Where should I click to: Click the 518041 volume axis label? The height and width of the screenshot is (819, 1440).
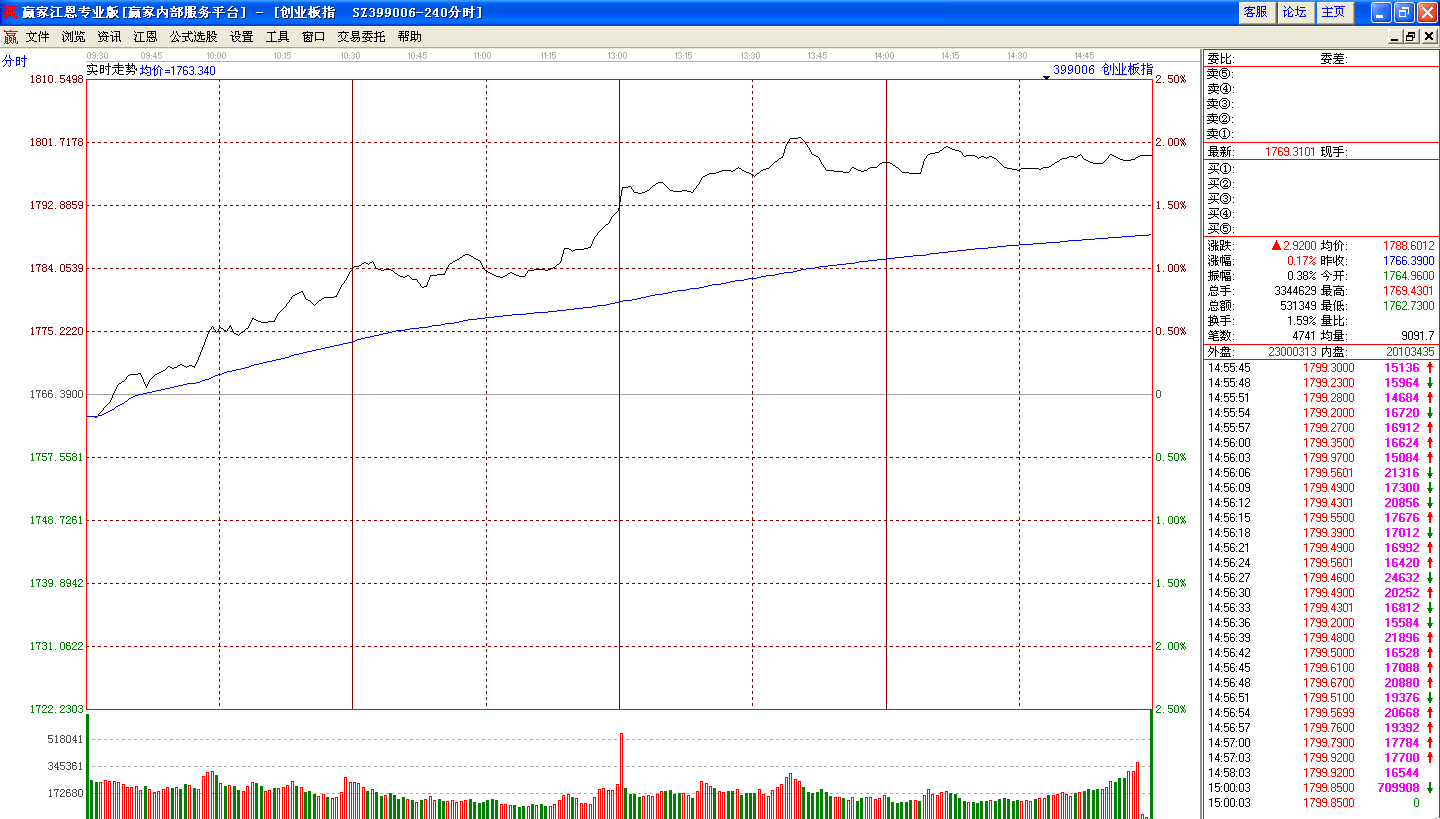coord(66,739)
